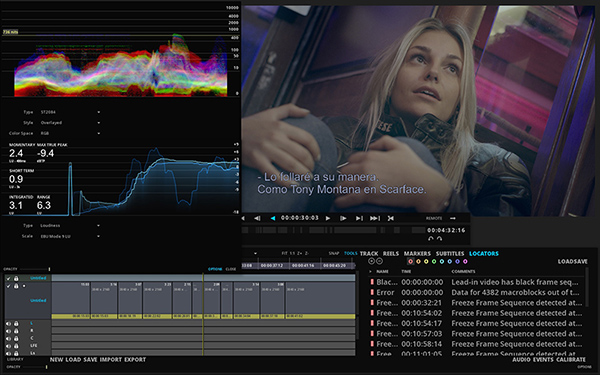Lock the L audio track
Image resolution: width=600 pixels, height=375 pixels.
point(16,324)
